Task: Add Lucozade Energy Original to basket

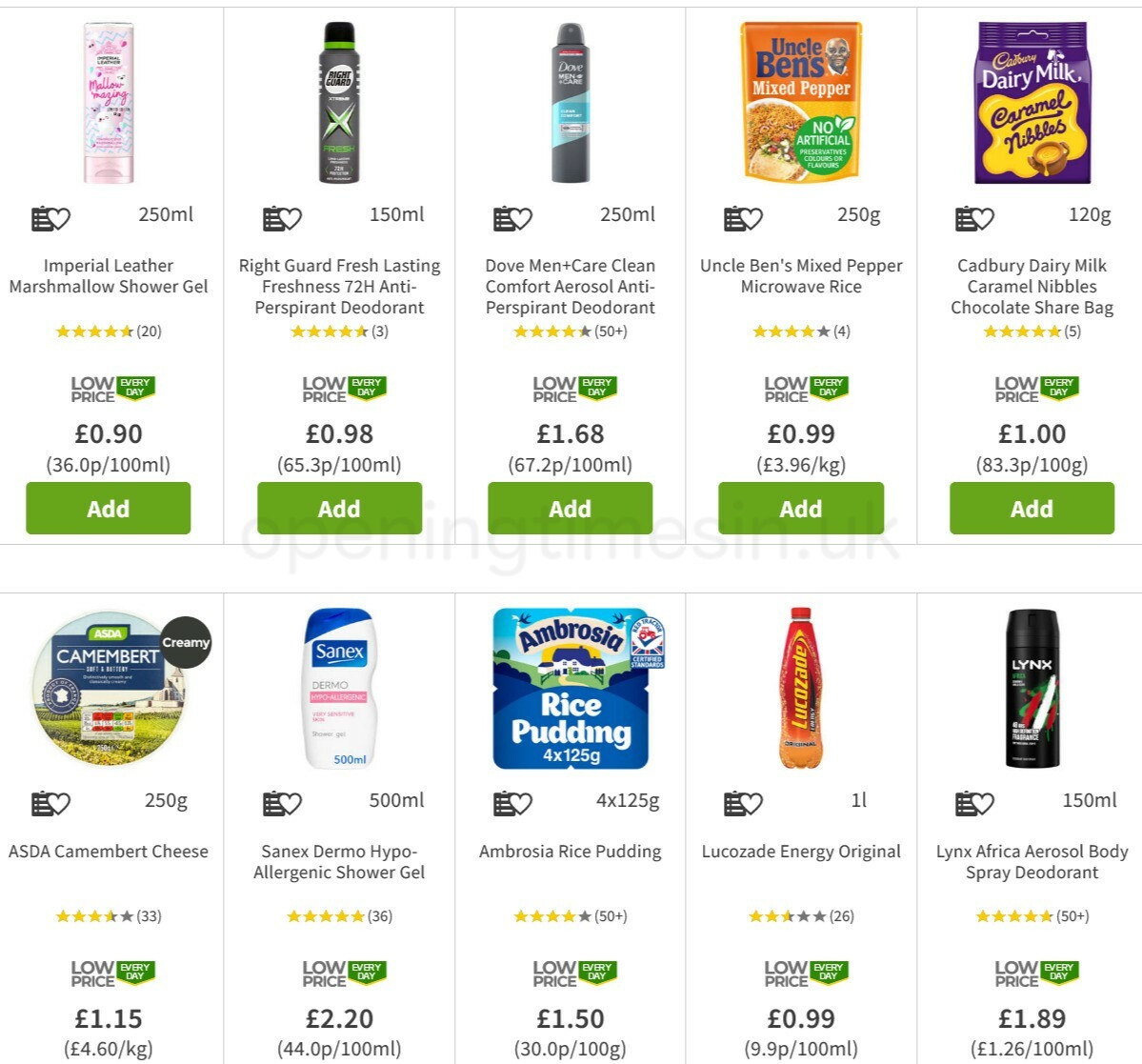Action: click(x=801, y=1060)
